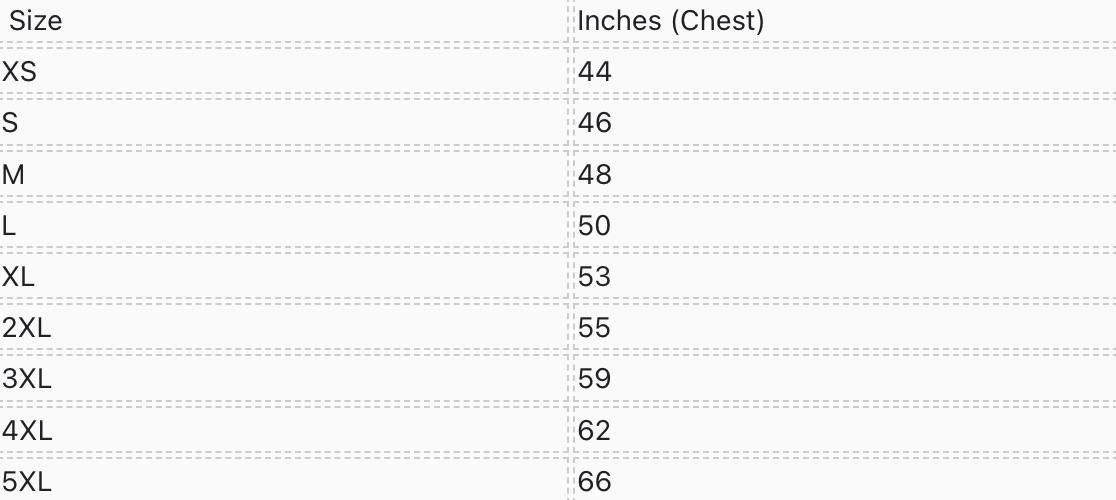
Task: Click the chest value 55
Action: click(x=594, y=328)
